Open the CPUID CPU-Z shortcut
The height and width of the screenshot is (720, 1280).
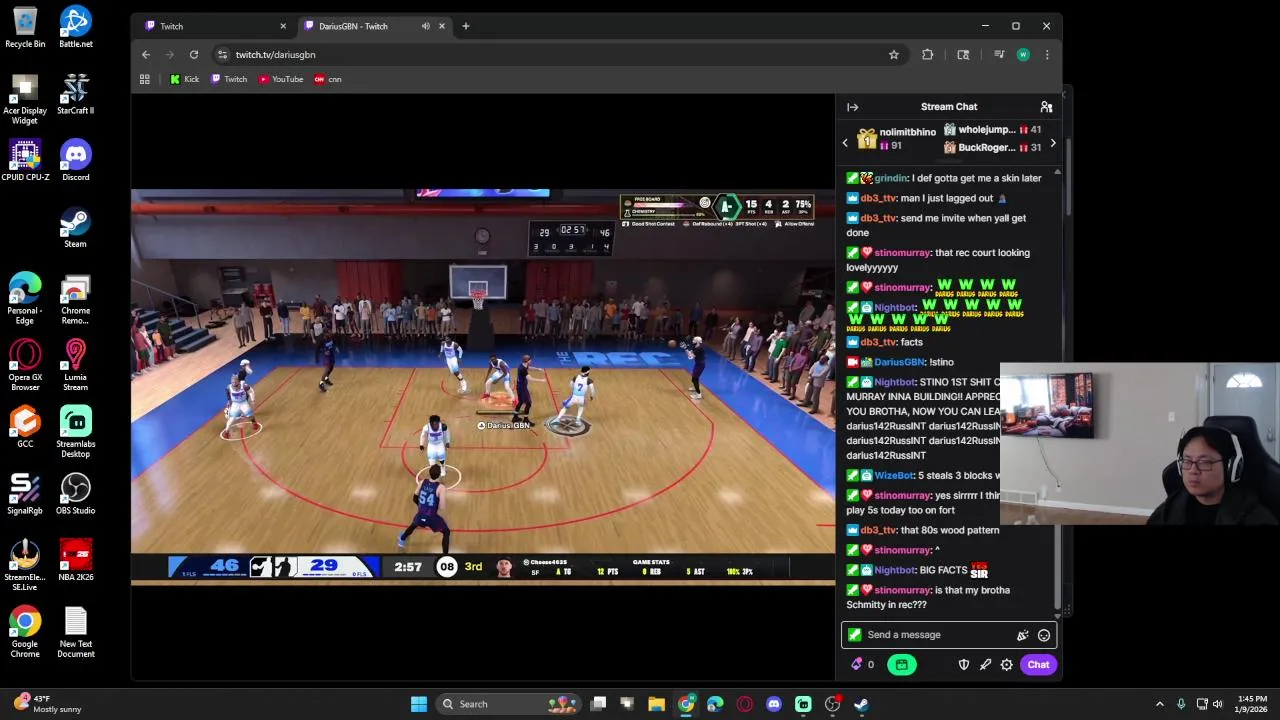(x=25, y=161)
